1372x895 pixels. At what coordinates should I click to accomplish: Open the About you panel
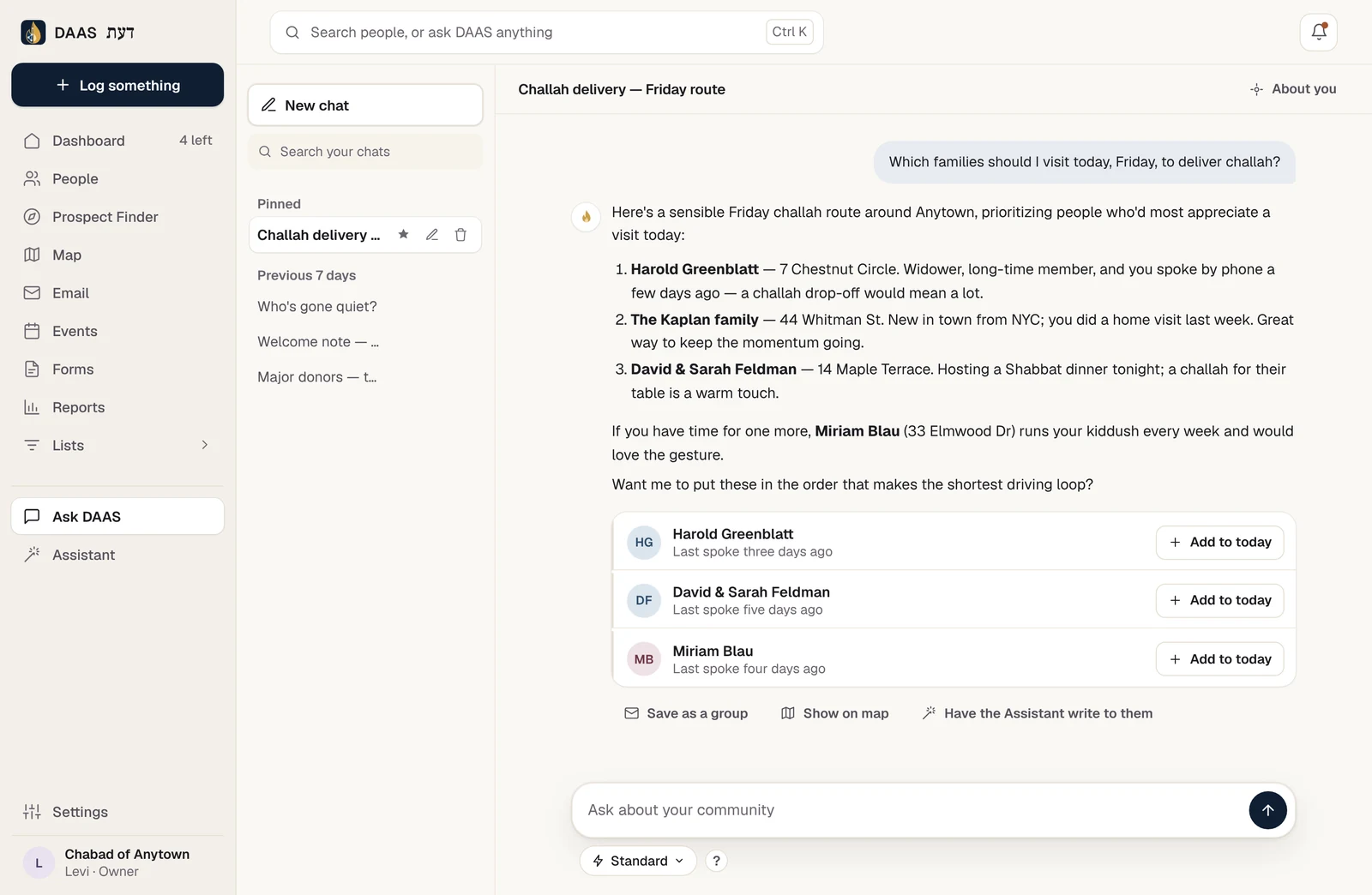click(x=1293, y=89)
